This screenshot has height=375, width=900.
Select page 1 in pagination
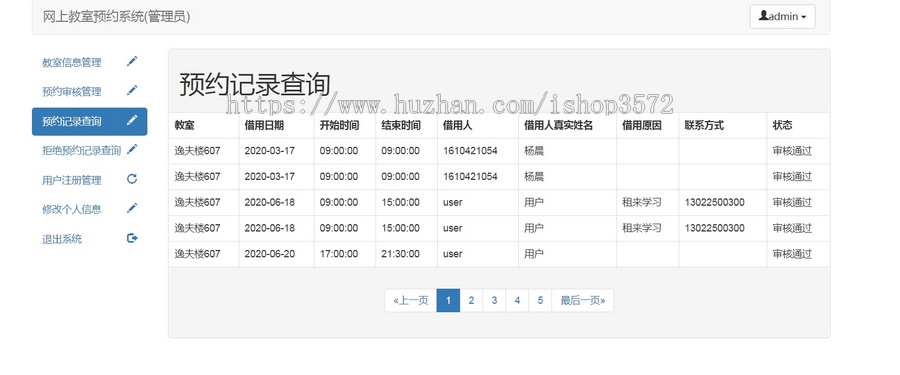tap(448, 300)
